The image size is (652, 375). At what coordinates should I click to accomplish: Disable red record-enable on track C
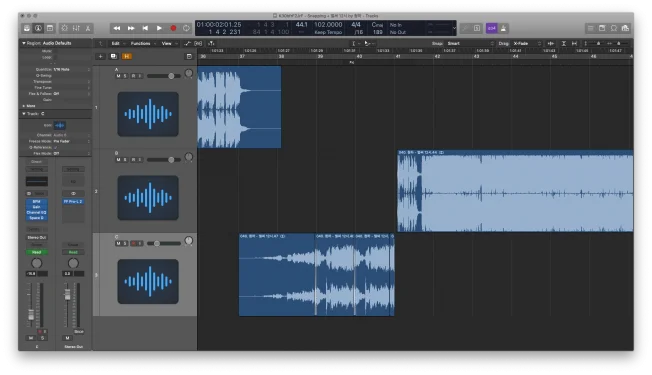pos(133,243)
